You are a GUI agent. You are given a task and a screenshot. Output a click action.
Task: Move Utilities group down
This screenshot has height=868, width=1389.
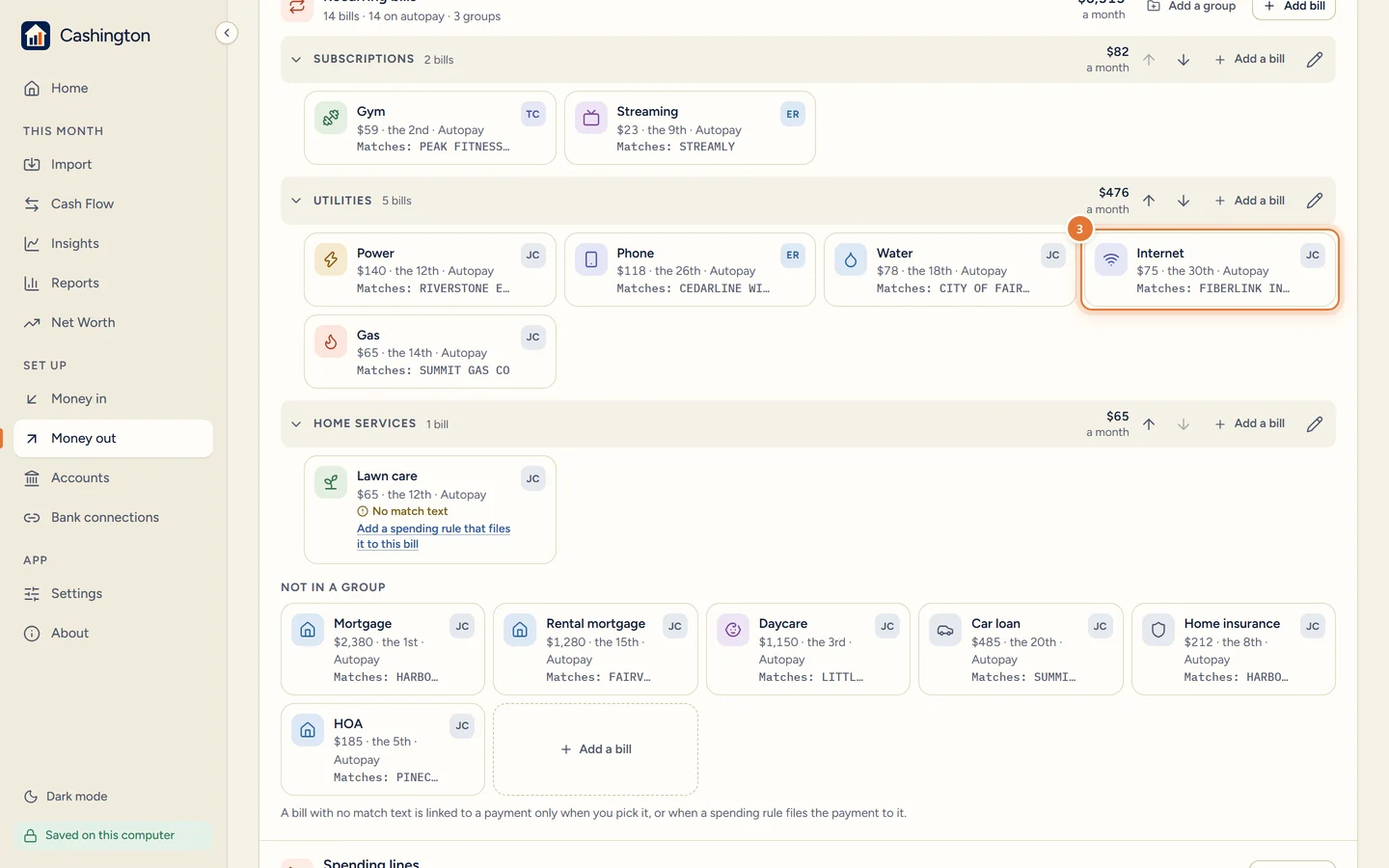(x=1184, y=201)
